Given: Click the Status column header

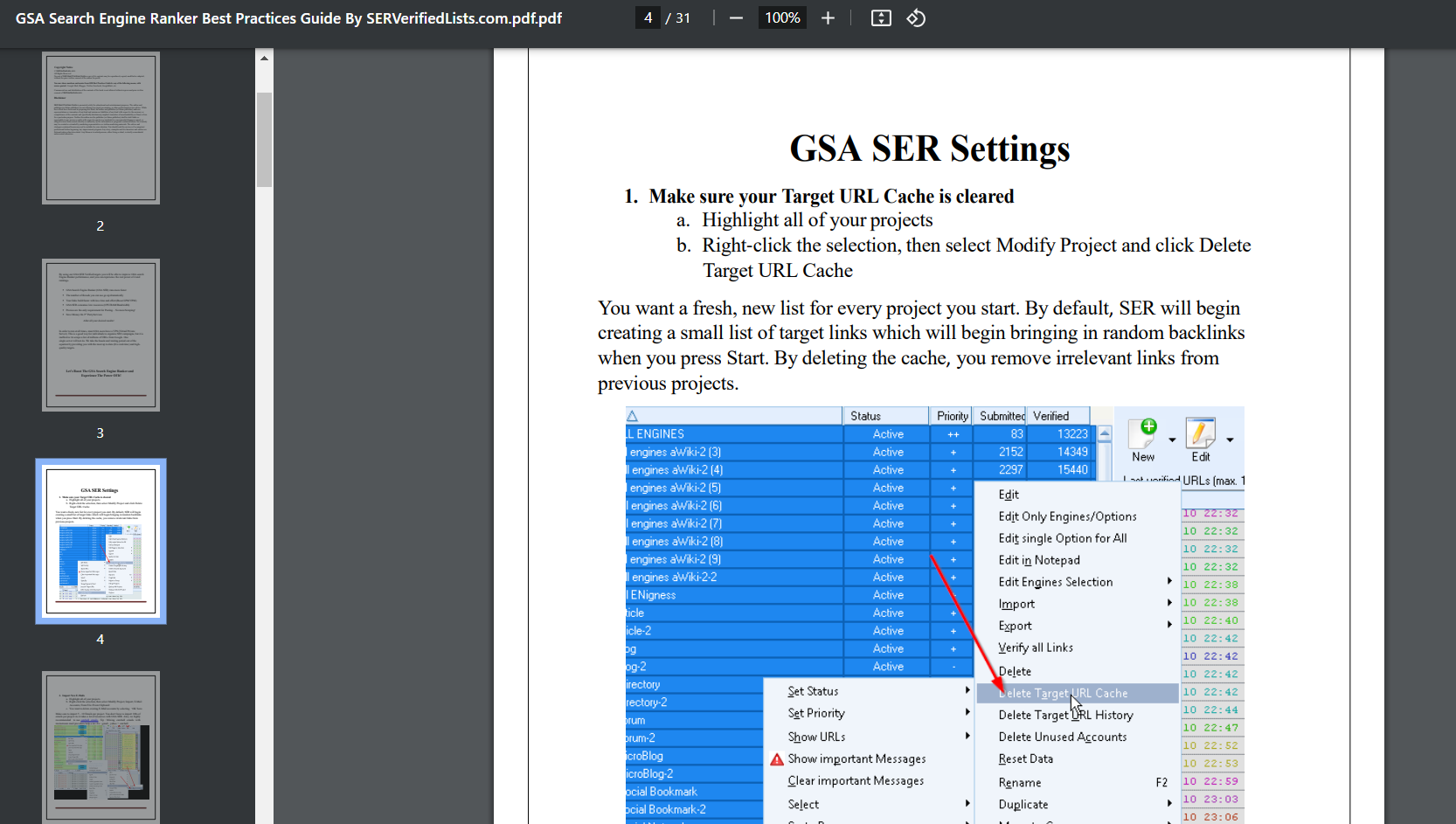Looking at the screenshot, I should [885, 416].
